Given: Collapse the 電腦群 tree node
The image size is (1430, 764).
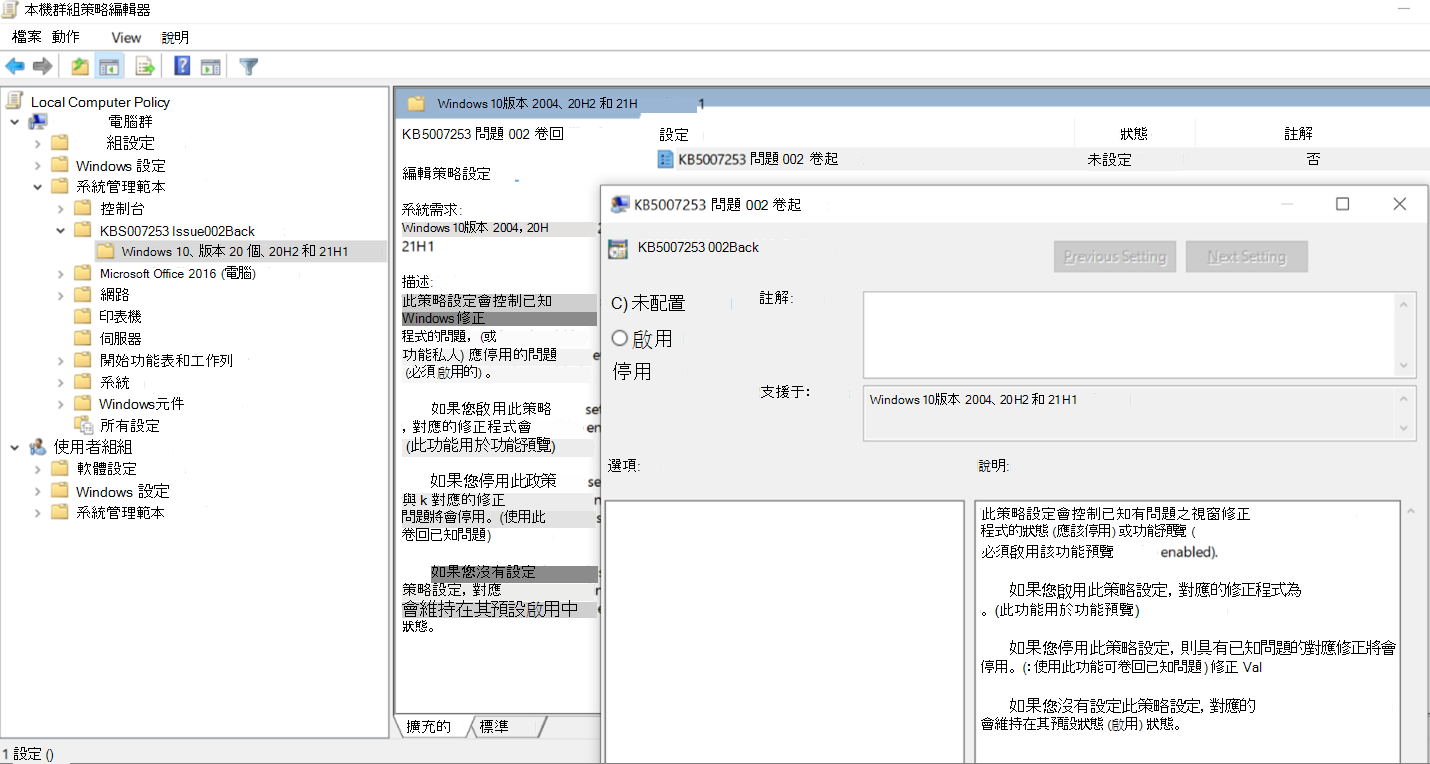Looking at the screenshot, I should 15,122.
